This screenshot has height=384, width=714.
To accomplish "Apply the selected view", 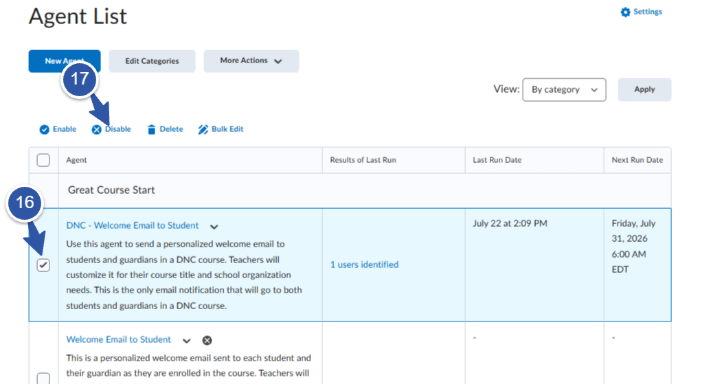I will coord(644,90).
